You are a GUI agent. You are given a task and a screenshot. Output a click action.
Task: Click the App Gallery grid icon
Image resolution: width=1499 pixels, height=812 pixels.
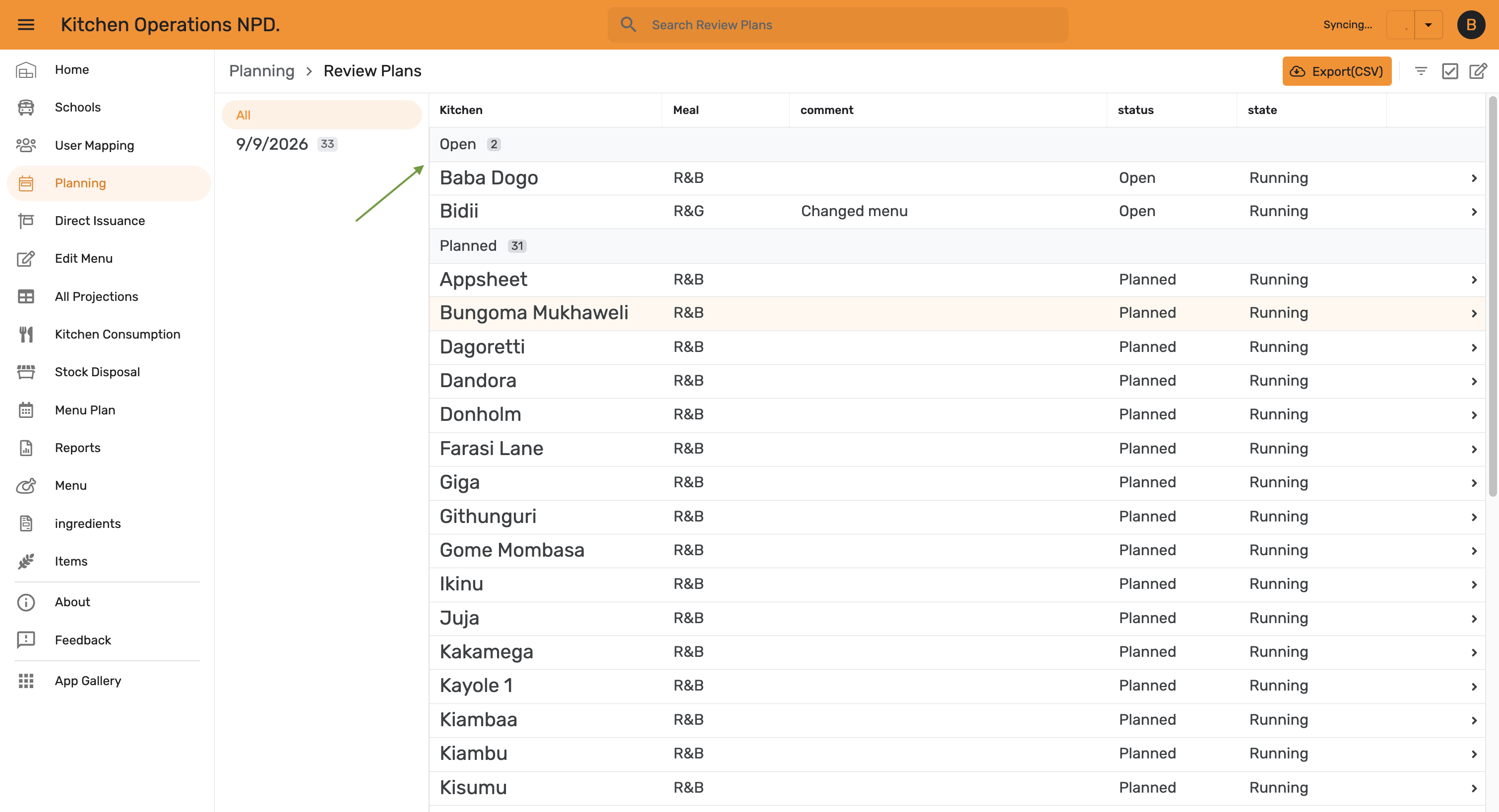pyautogui.click(x=26, y=681)
